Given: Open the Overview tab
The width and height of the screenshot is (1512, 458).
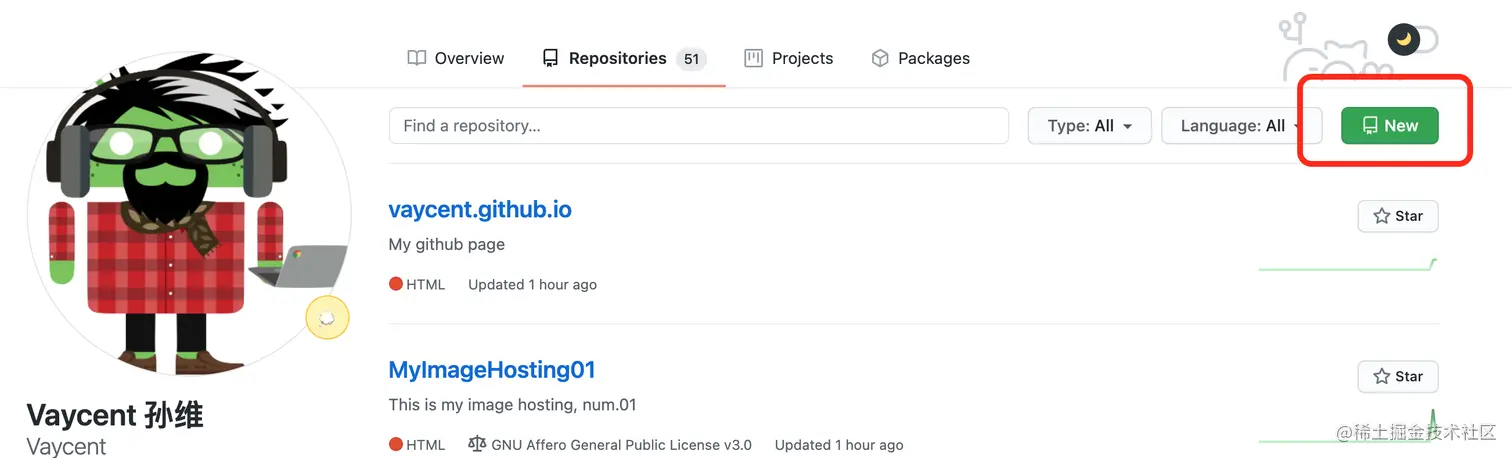Looking at the screenshot, I should 456,58.
